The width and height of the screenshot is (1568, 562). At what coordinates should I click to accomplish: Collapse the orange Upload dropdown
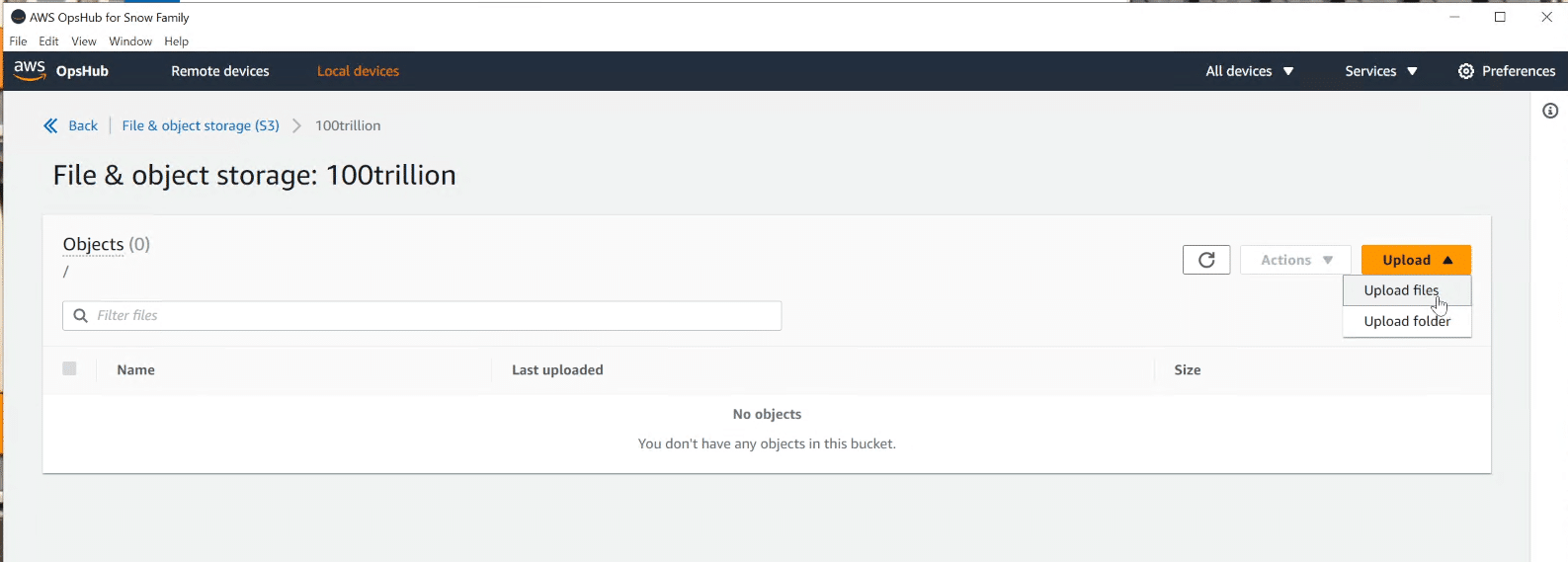(x=1416, y=260)
